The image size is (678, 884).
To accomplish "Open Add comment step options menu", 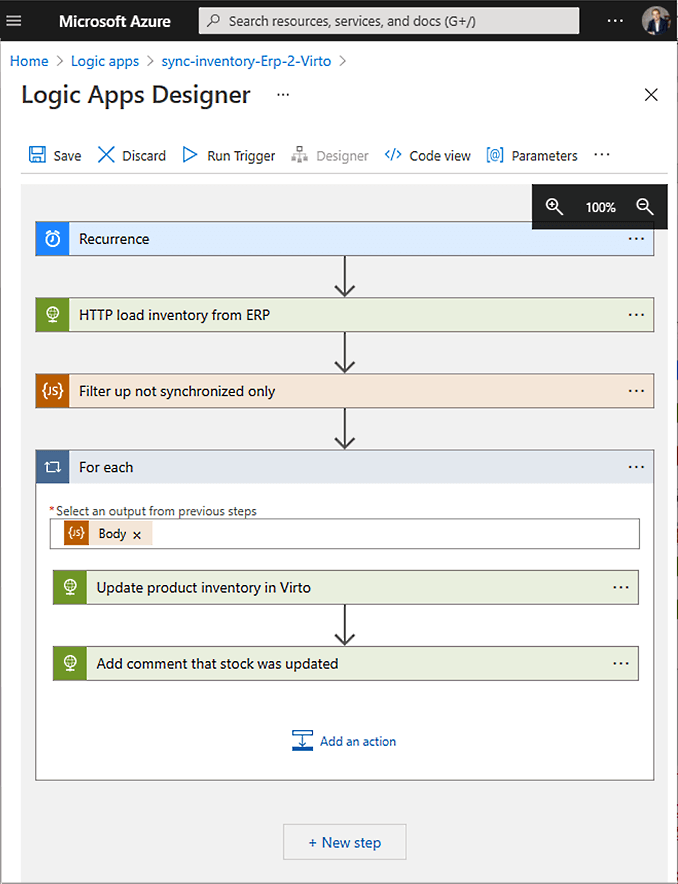I will tap(621, 664).
